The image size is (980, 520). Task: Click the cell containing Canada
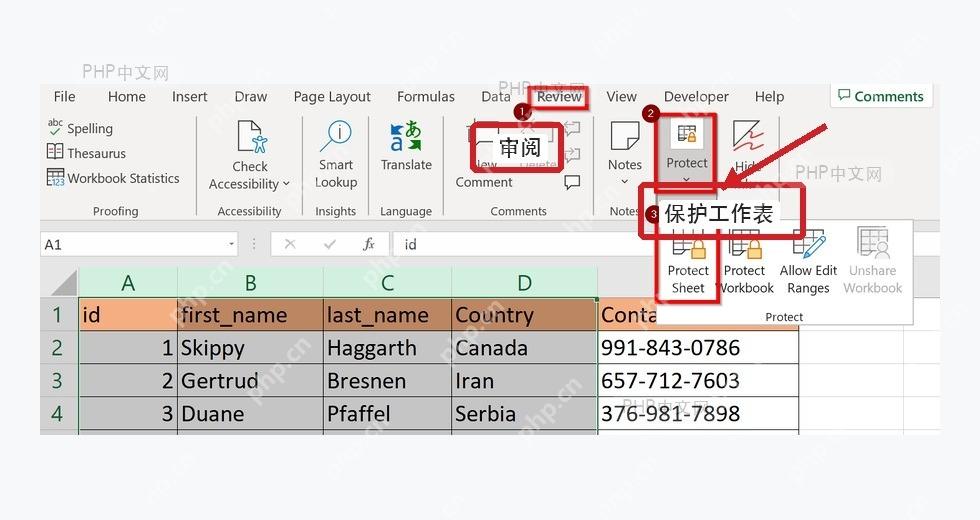click(524, 348)
